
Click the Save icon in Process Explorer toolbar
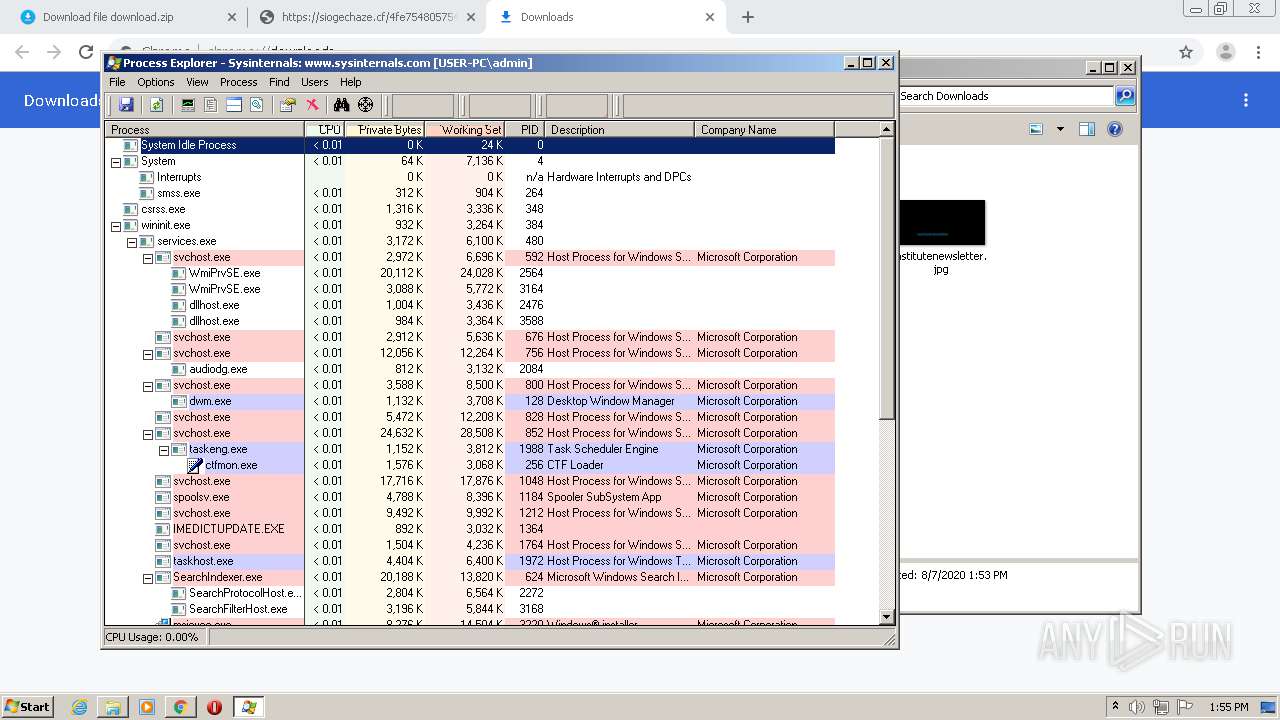[126, 105]
